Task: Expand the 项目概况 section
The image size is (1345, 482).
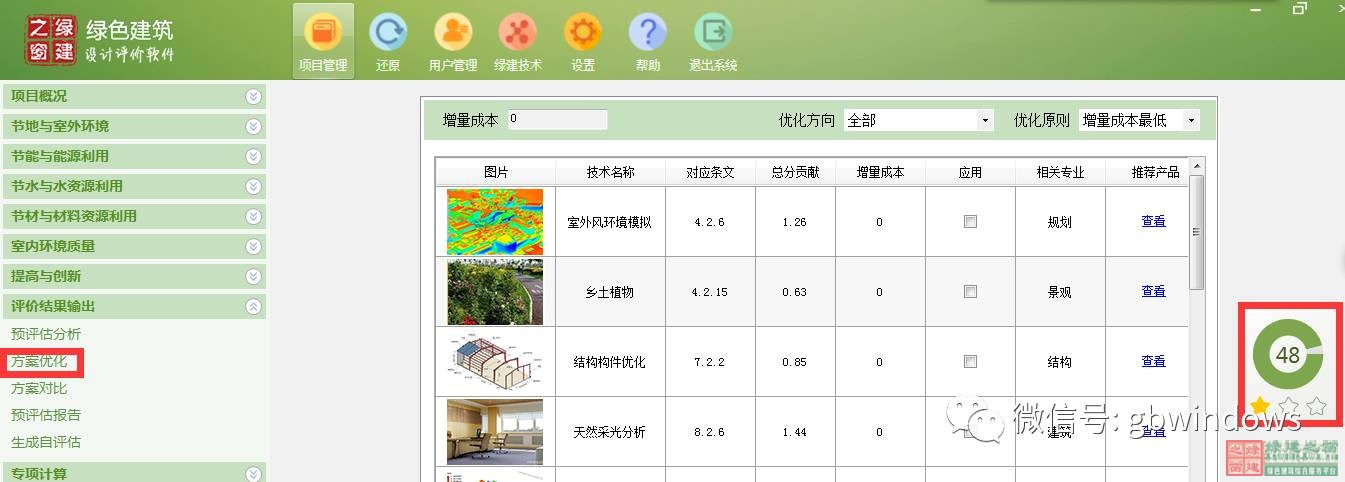Action: tap(134, 96)
